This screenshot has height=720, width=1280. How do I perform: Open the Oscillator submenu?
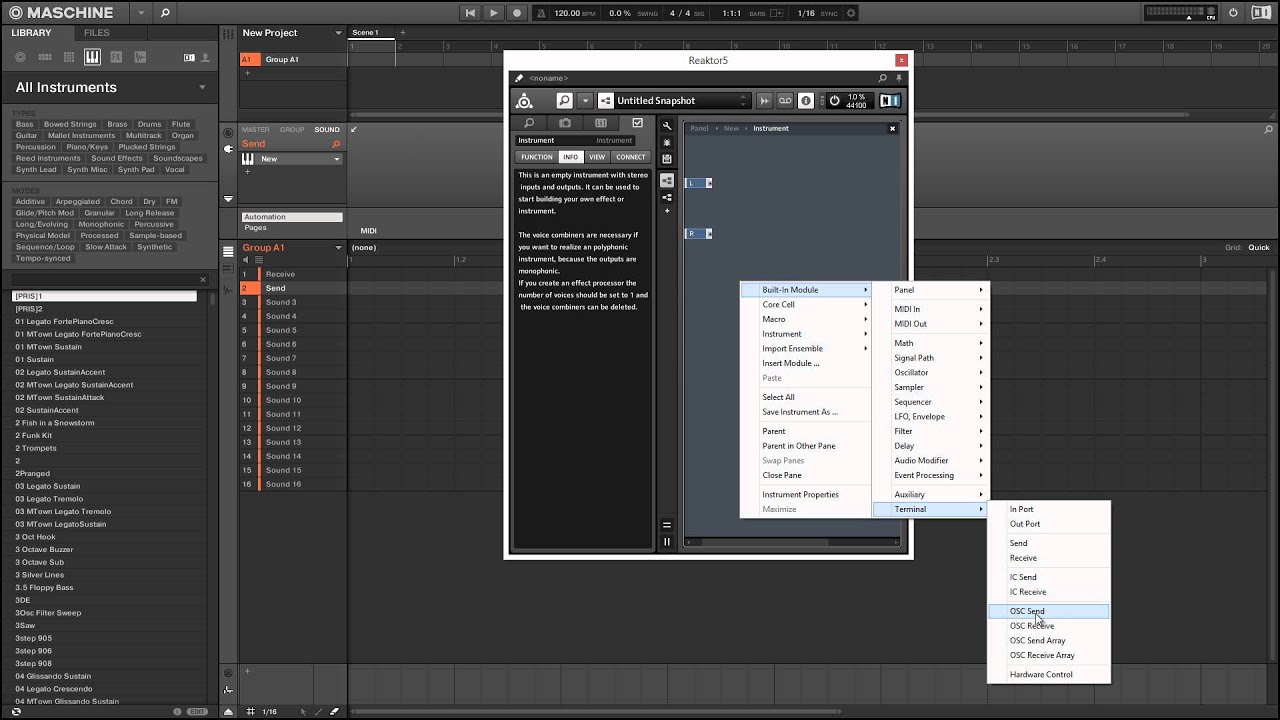point(929,372)
